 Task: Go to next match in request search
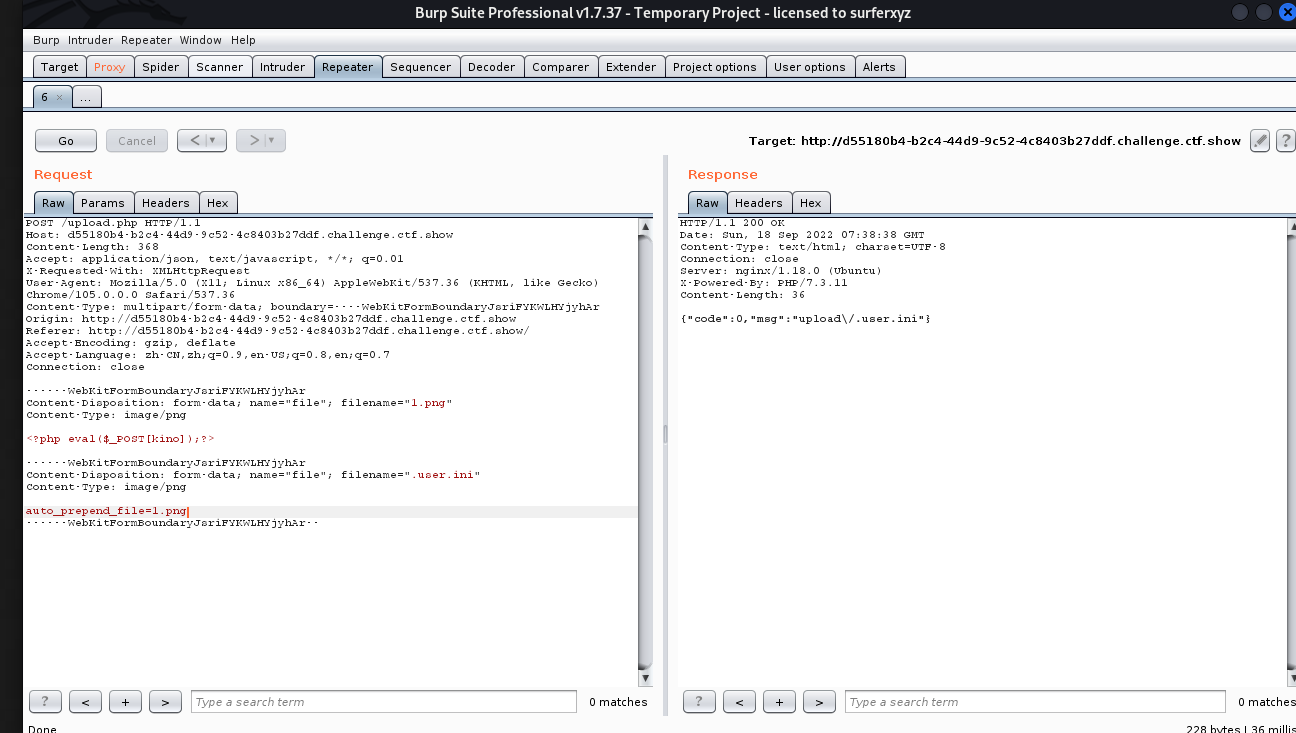(x=165, y=702)
